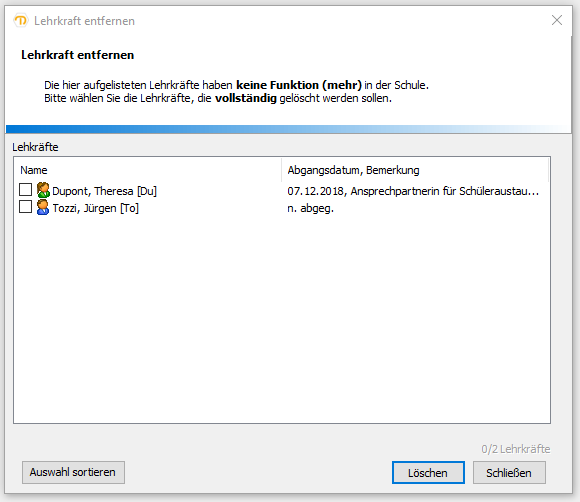Click the orange app logo in title bar
Screen dimensions: 580x502
pos(21,21)
